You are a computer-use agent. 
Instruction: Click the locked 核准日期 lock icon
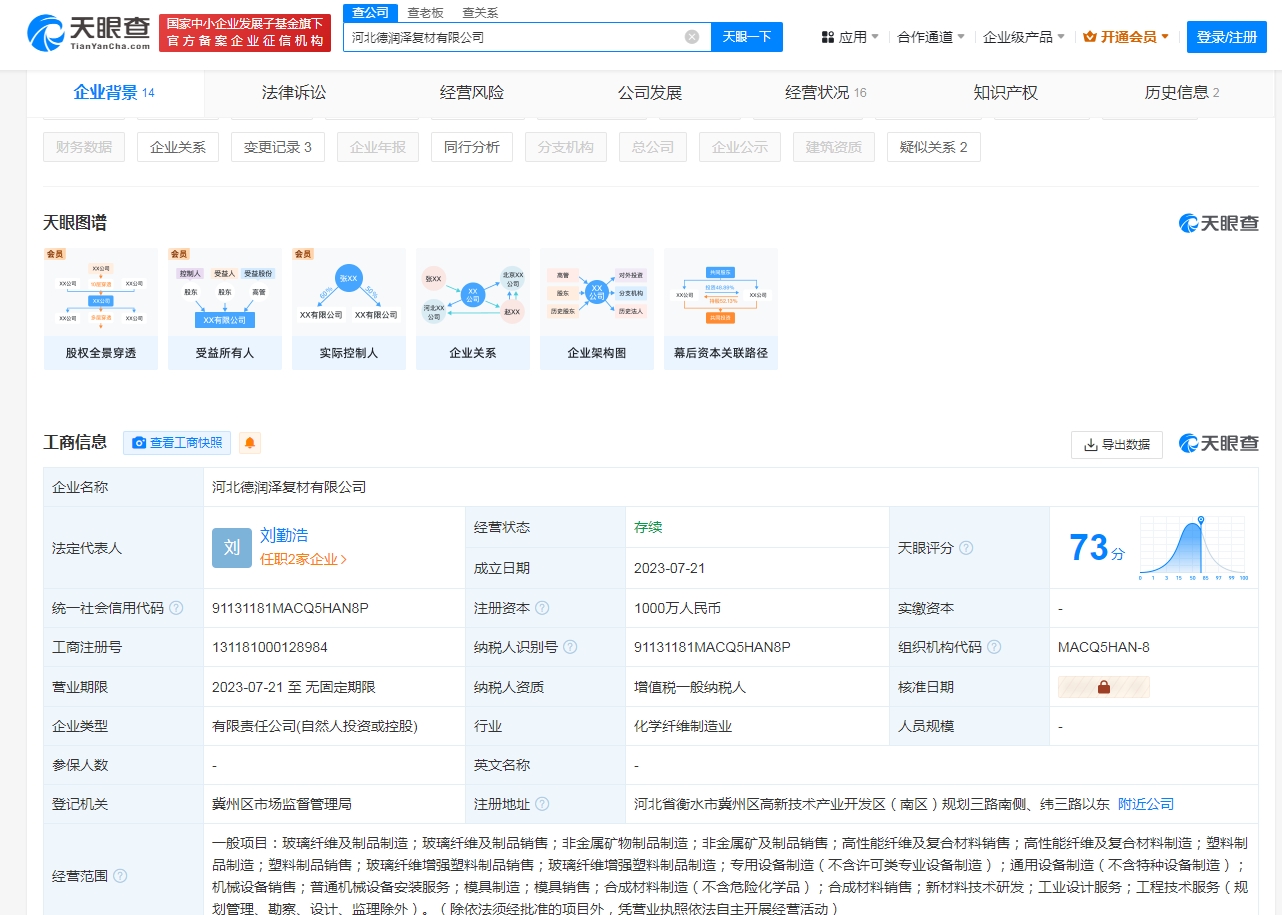pyautogui.click(x=1104, y=687)
